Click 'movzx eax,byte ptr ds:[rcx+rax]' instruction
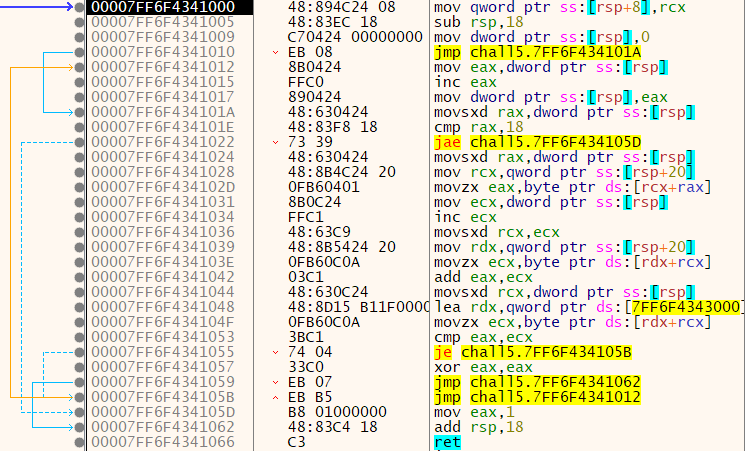Screen dimensions: 745x451 click(x=573, y=187)
